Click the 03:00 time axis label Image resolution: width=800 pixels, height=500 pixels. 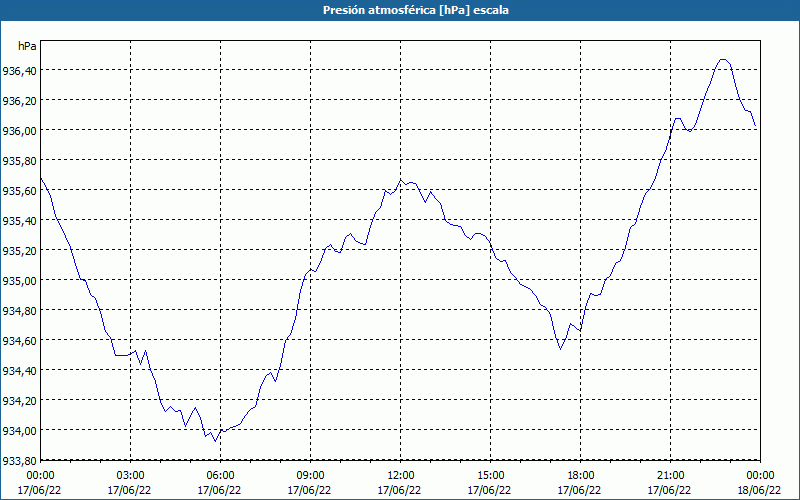pyautogui.click(x=131, y=476)
